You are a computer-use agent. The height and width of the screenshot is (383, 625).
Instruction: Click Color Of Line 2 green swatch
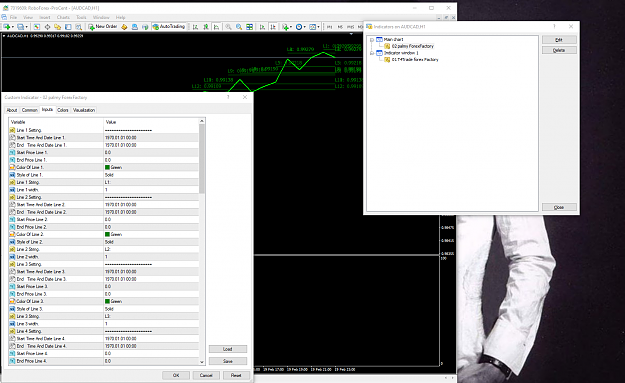pos(107,234)
